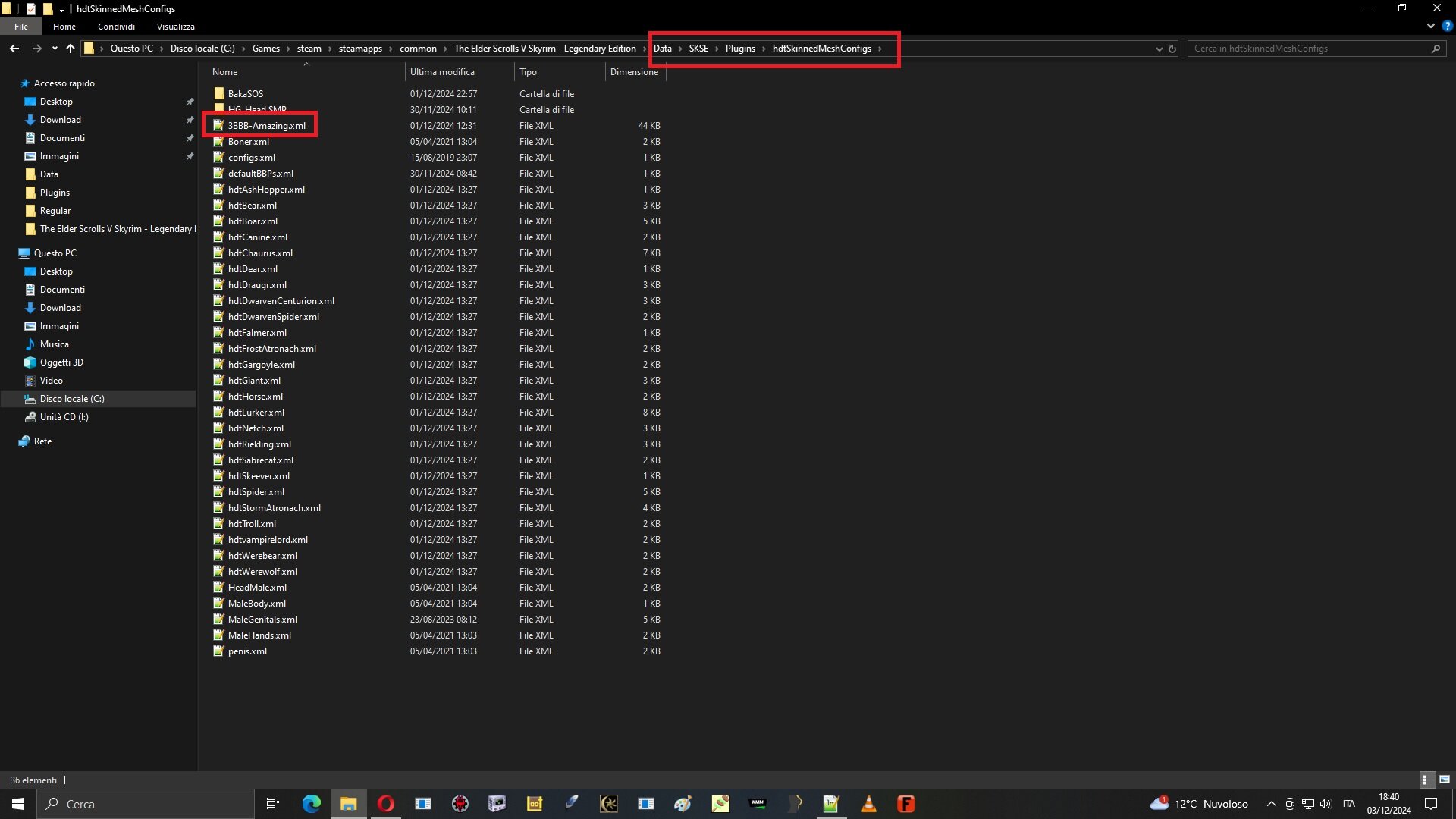Open VLC media player from the taskbar
This screenshot has height=819, width=1456.
pos(868,804)
